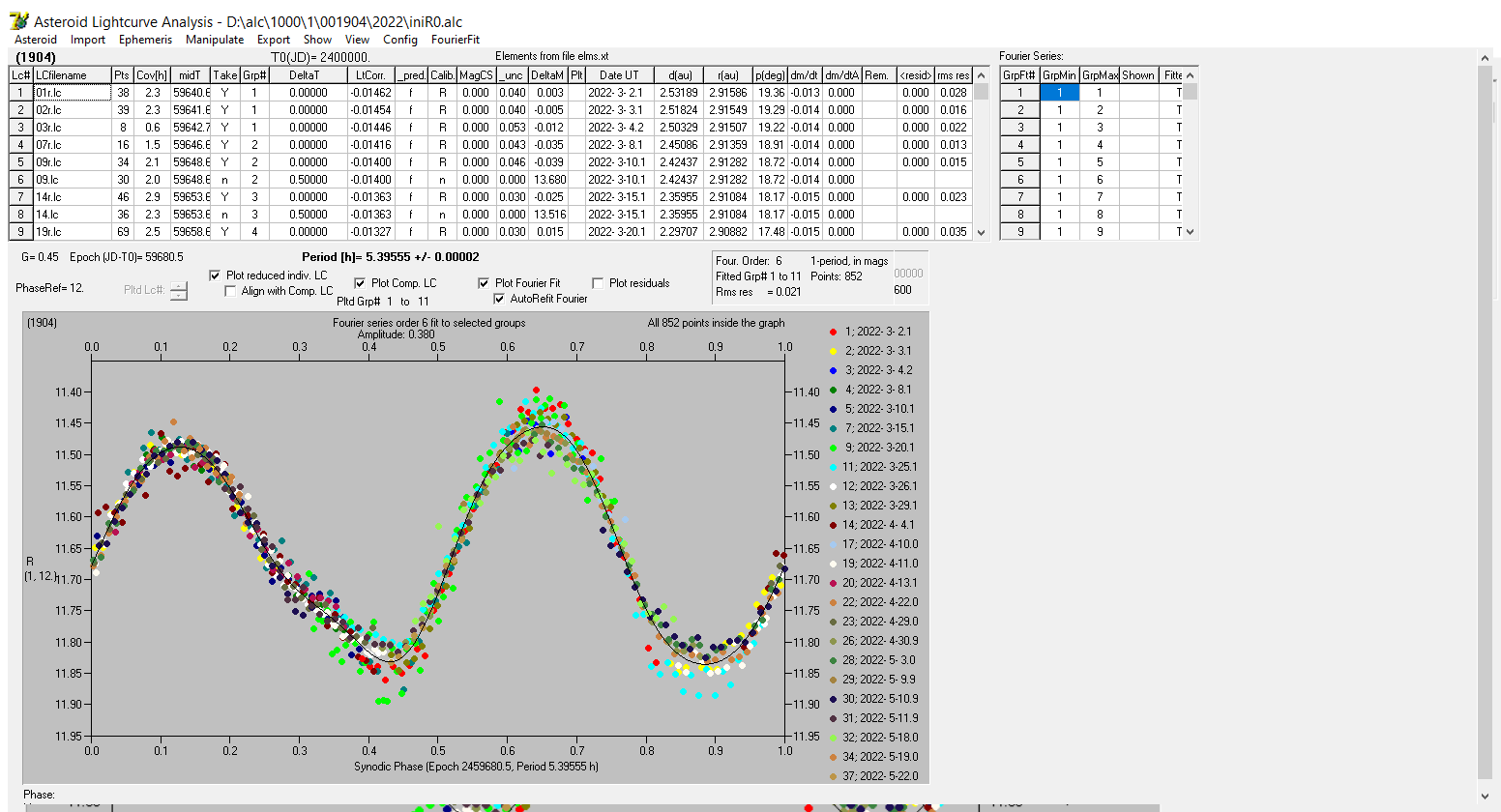Select the 07r.lc filename cell
Viewport: 1501px width, 812px height.
point(73,145)
